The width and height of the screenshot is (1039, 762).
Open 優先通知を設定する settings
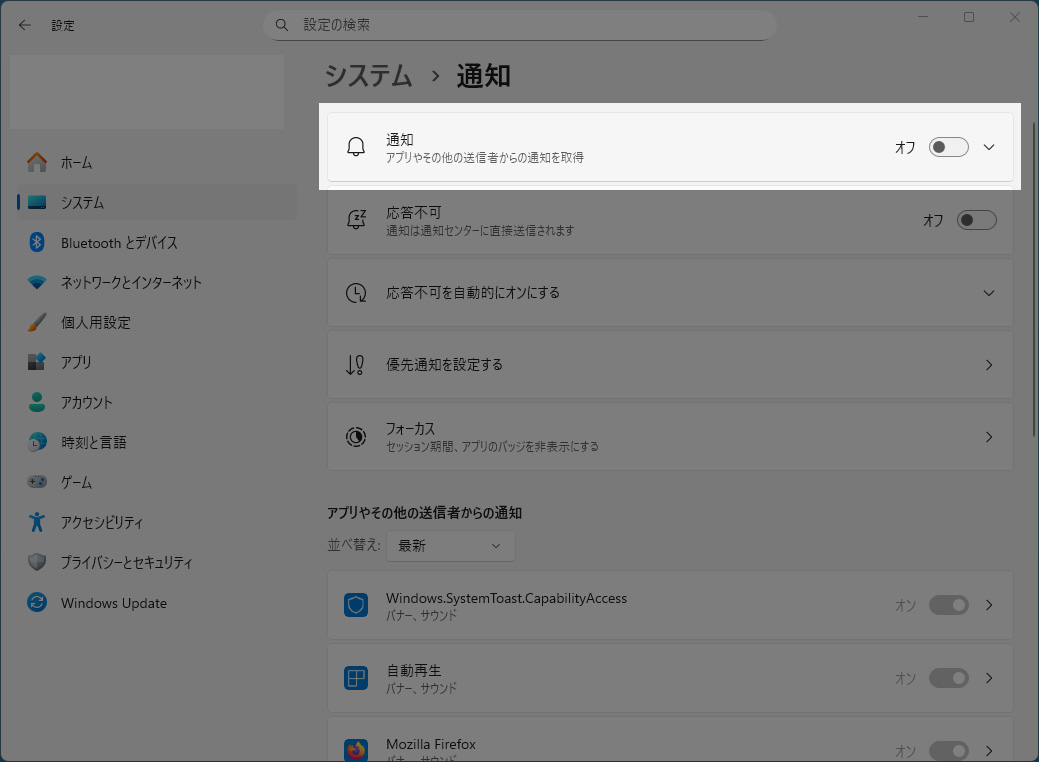(670, 365)
